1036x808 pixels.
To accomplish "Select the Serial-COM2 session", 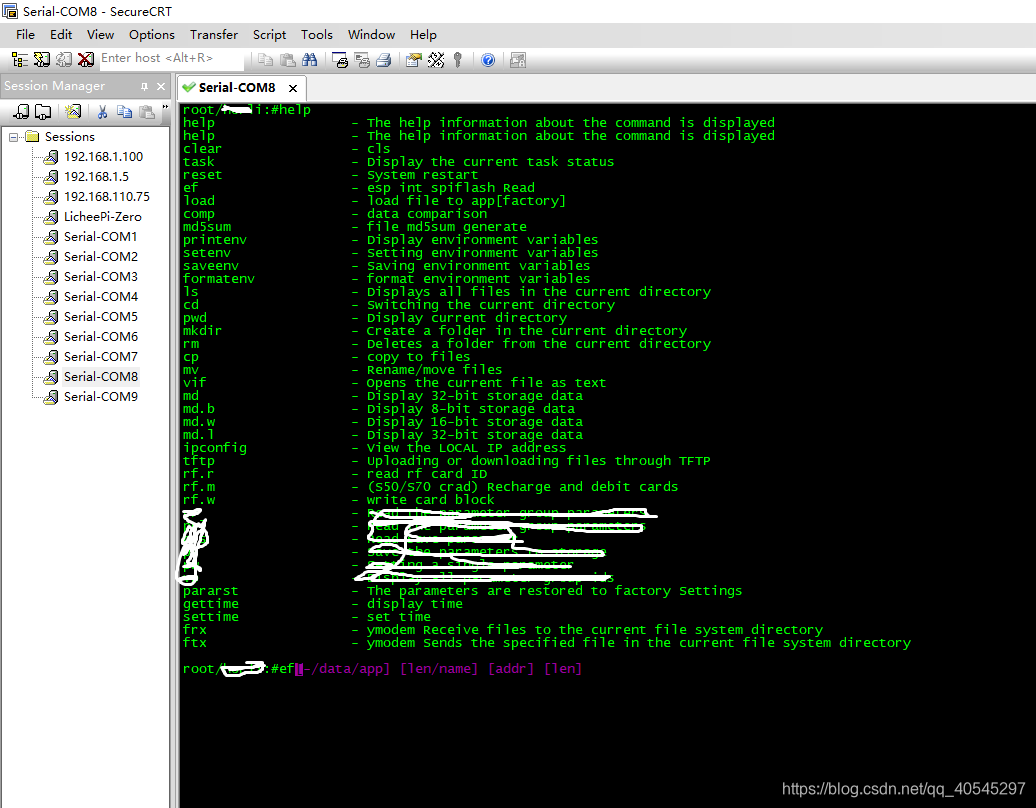I will pos(100,256).
